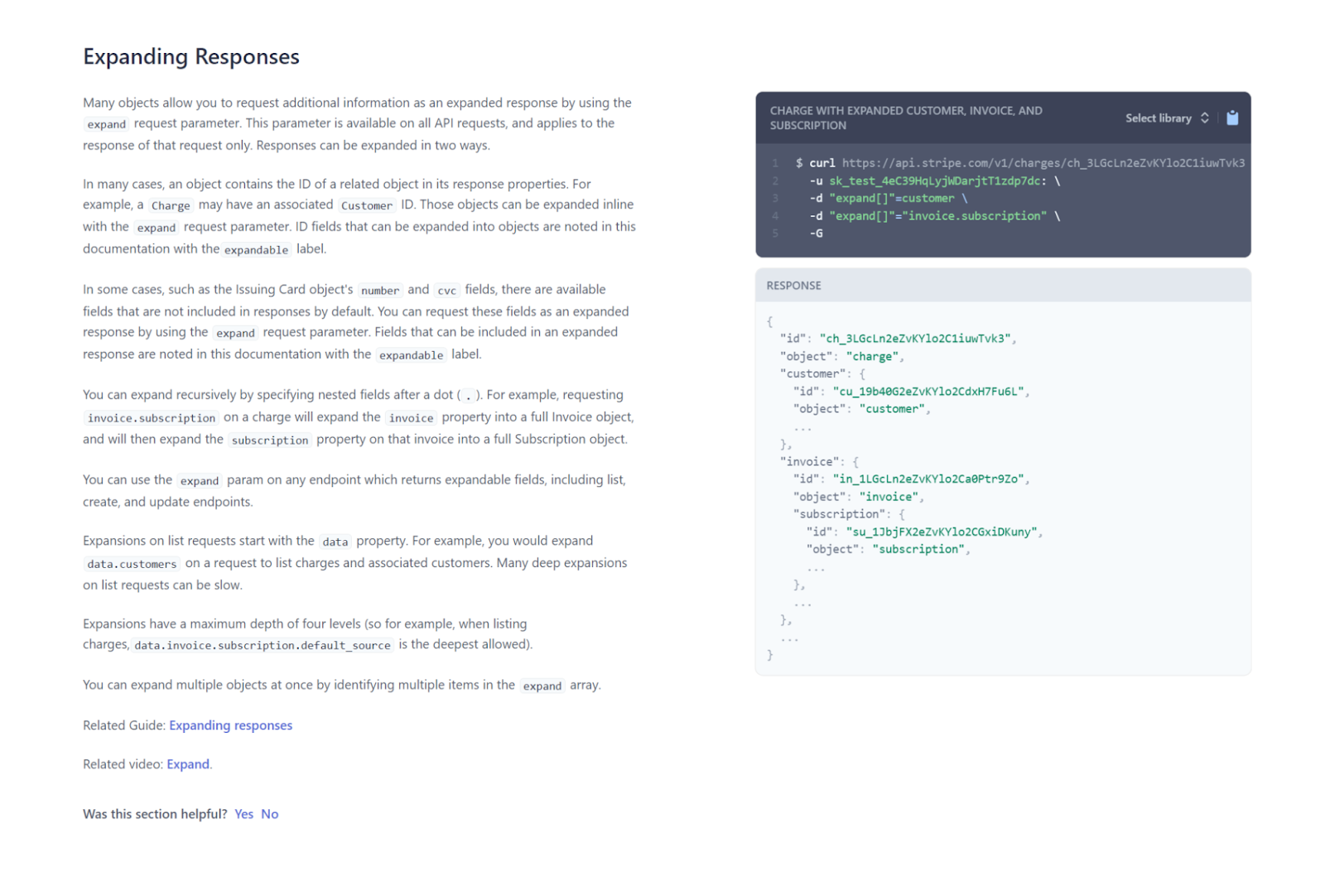Image resolution: width=1325 pixels, height=896 pixels.
Task: Select the invoice.subscription code token
Action: click(x=150, y=417)
